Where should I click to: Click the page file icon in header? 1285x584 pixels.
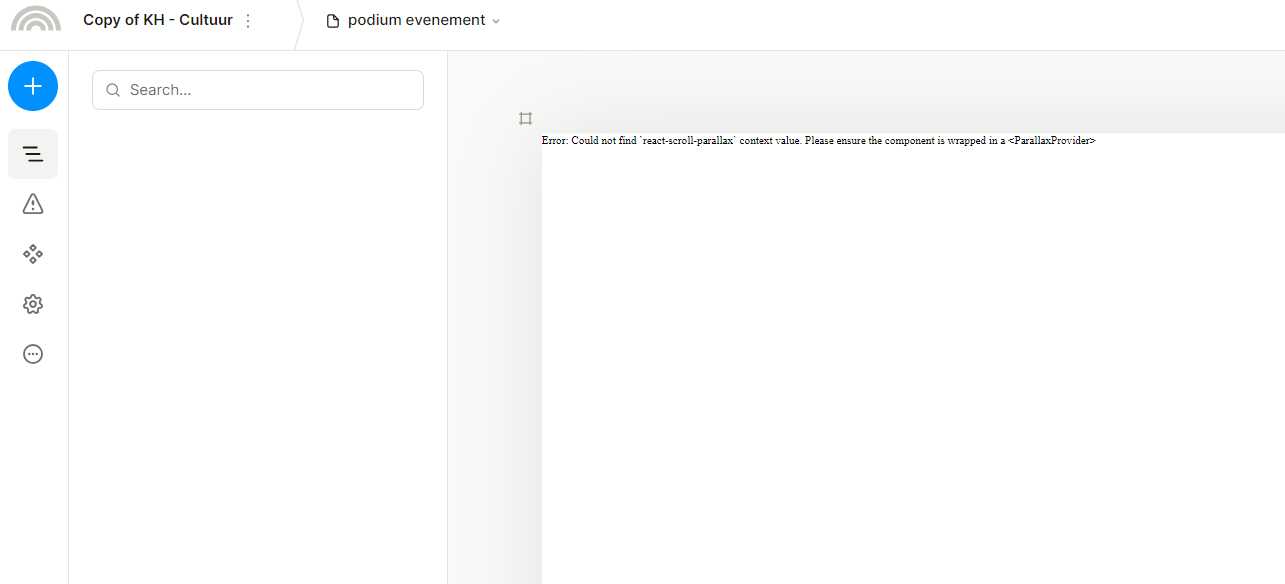pyautogui.click(x=333, y=21)
